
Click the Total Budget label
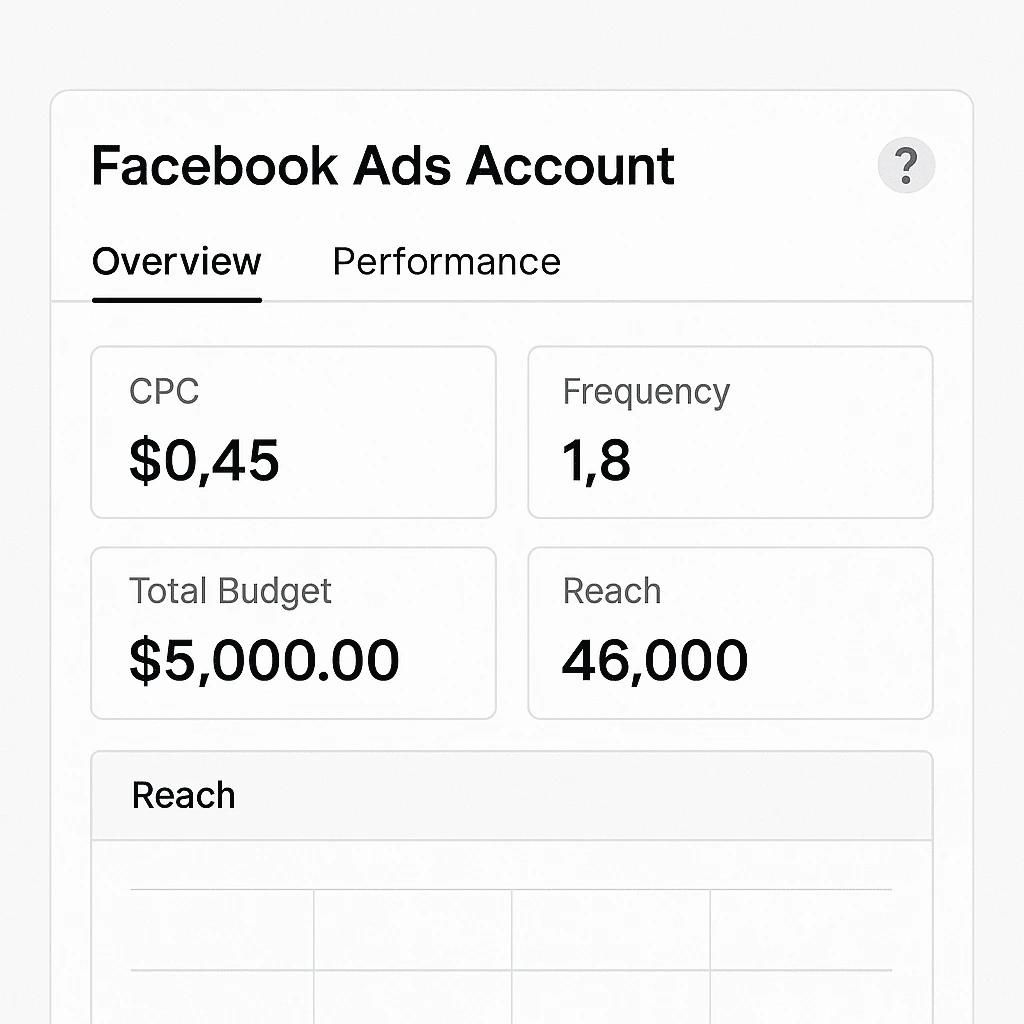[x=230, y=591]
